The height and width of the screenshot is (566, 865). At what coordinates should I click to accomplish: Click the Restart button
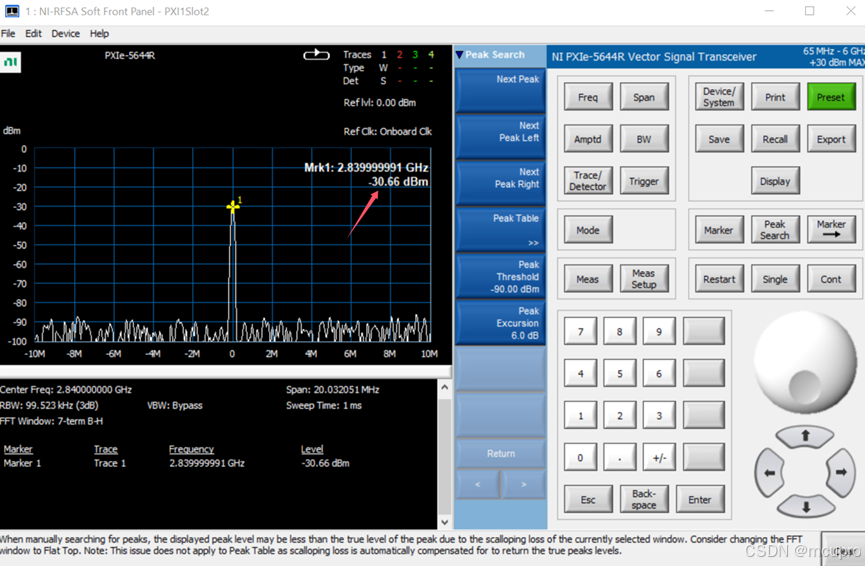[x=719, y=279]
